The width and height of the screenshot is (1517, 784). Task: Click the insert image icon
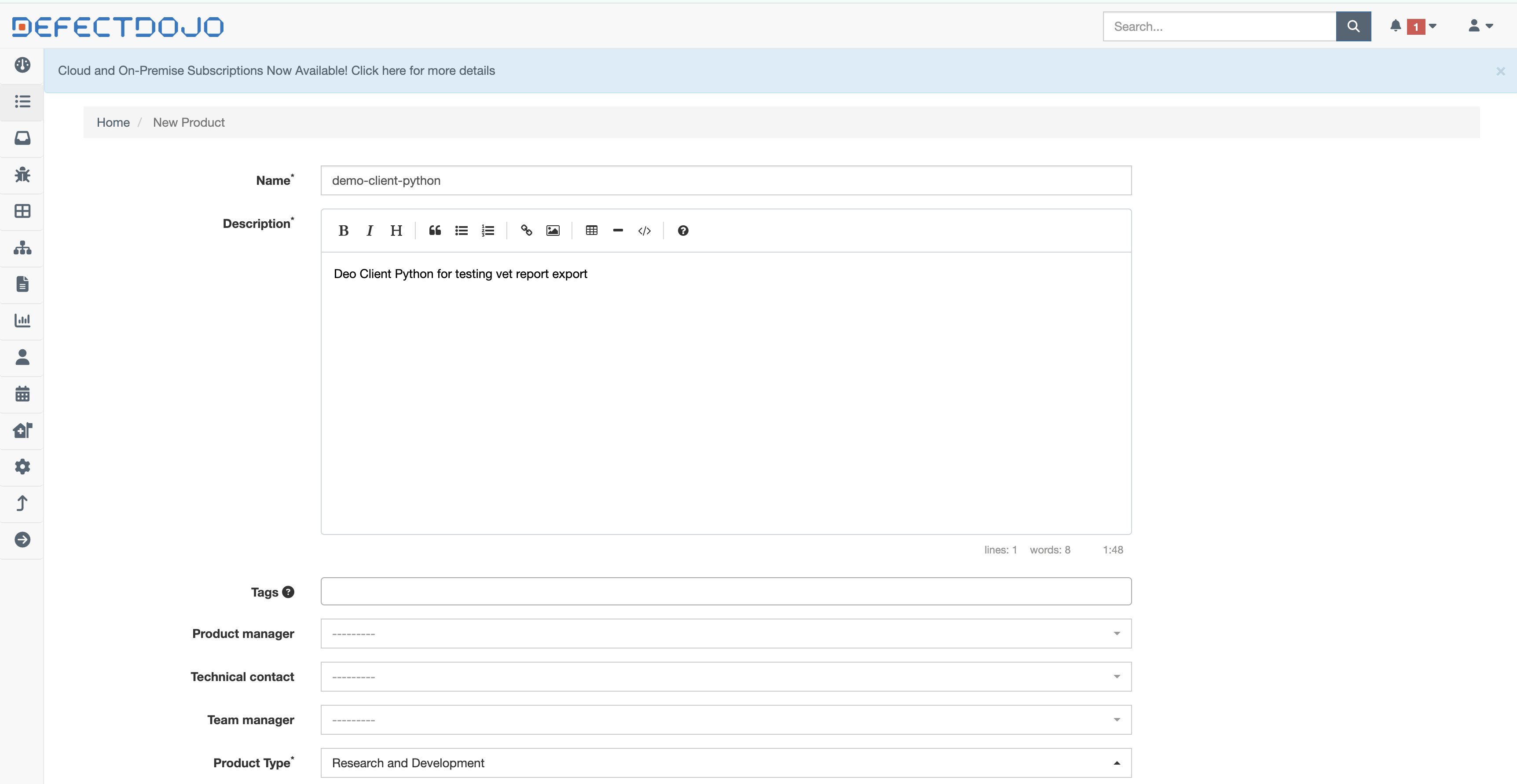click(553, 231)
